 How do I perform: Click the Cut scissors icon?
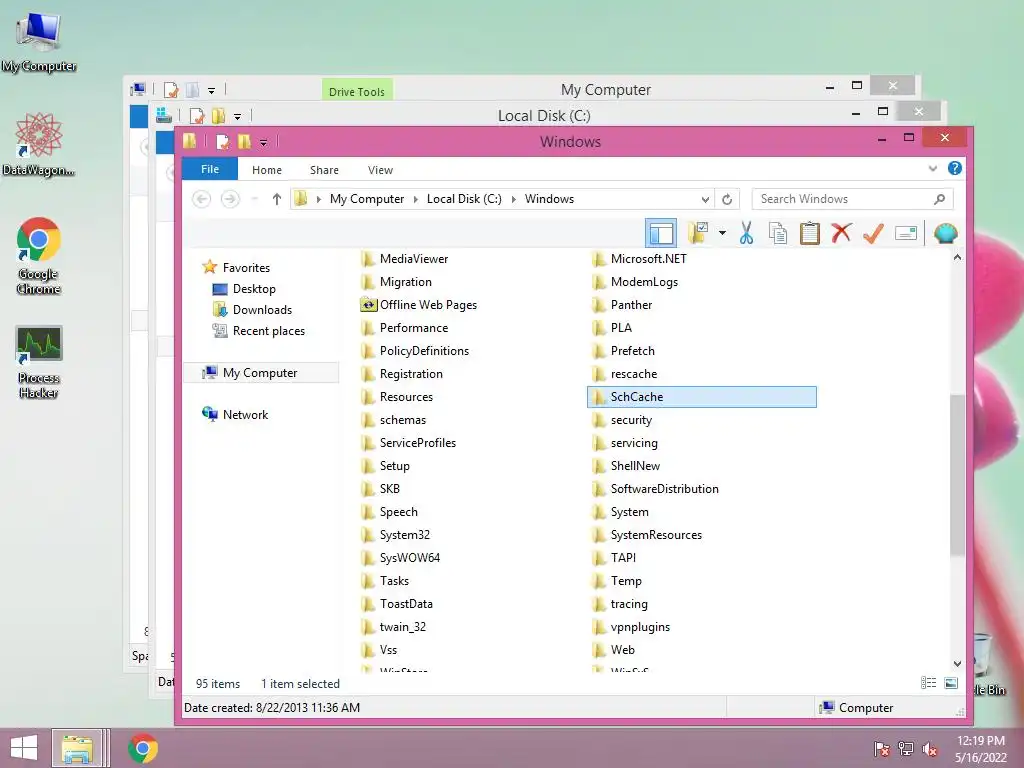[x=746, y=233]
